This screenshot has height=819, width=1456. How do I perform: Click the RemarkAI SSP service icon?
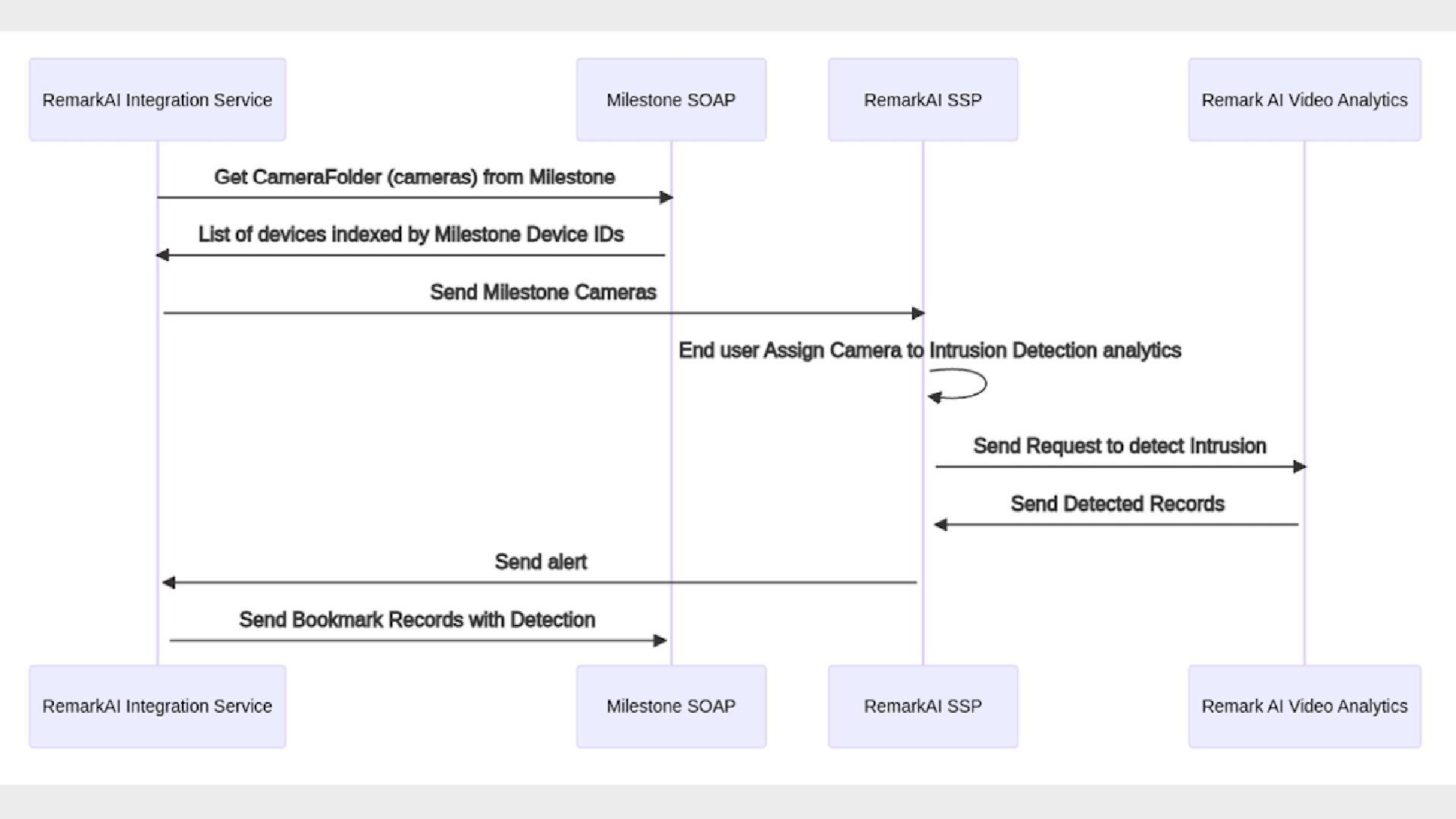coord(920,100)
